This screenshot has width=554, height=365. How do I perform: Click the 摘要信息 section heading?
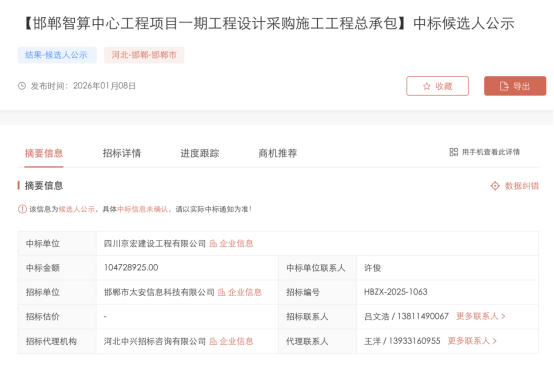[44, 186]
